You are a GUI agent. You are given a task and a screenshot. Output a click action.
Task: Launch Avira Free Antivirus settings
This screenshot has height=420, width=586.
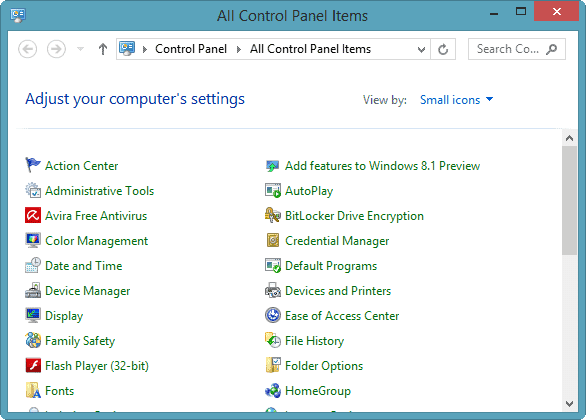[x=96, y=216]
